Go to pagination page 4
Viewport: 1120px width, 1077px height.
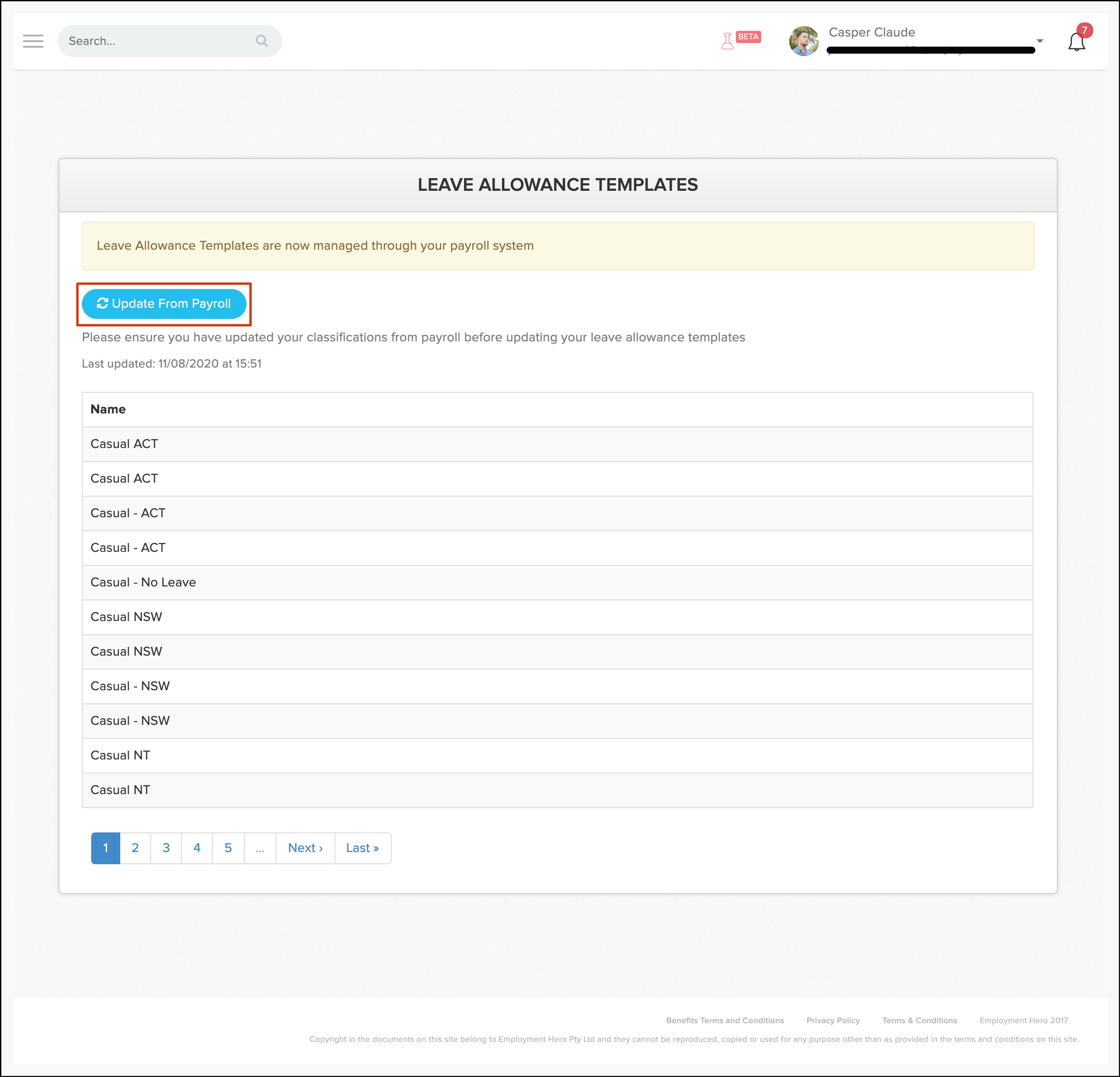click(x=197, y=848)
